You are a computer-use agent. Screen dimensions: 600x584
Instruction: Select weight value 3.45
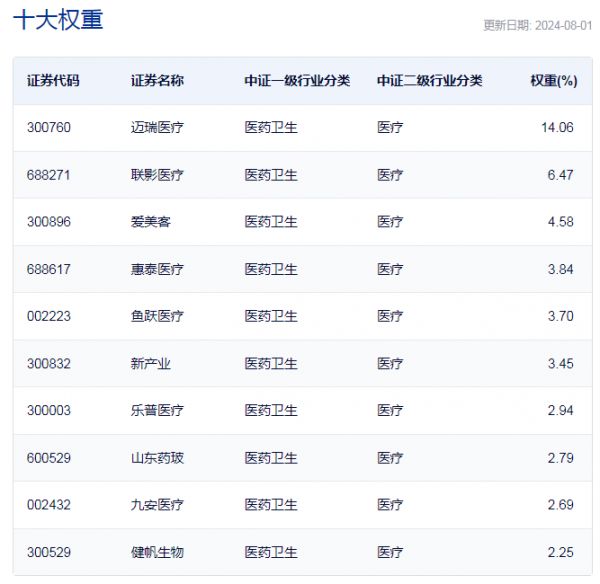click(x=560, y=364)
